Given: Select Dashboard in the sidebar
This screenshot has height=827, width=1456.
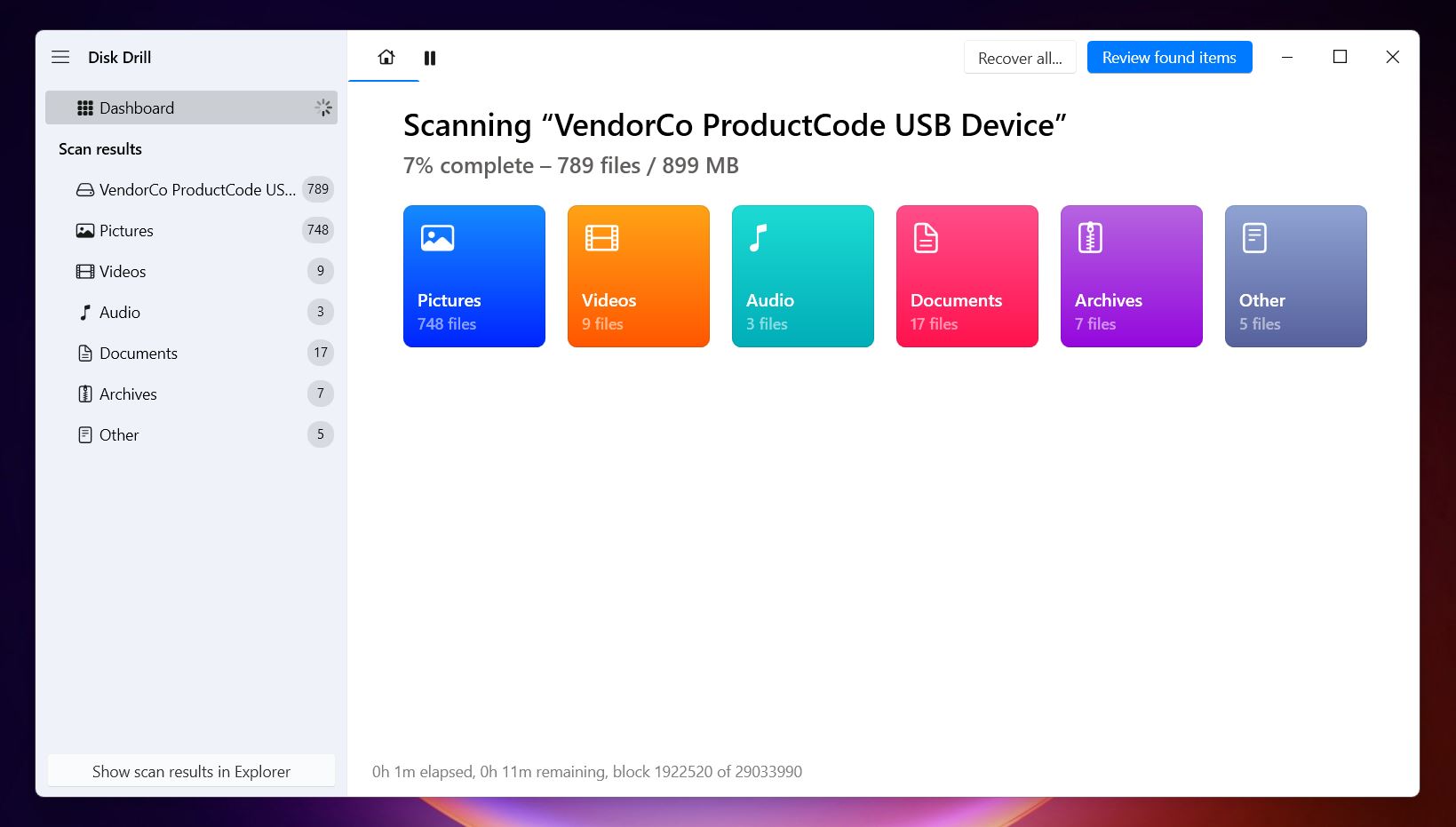Looking at the screenshot, I should 191,107.
